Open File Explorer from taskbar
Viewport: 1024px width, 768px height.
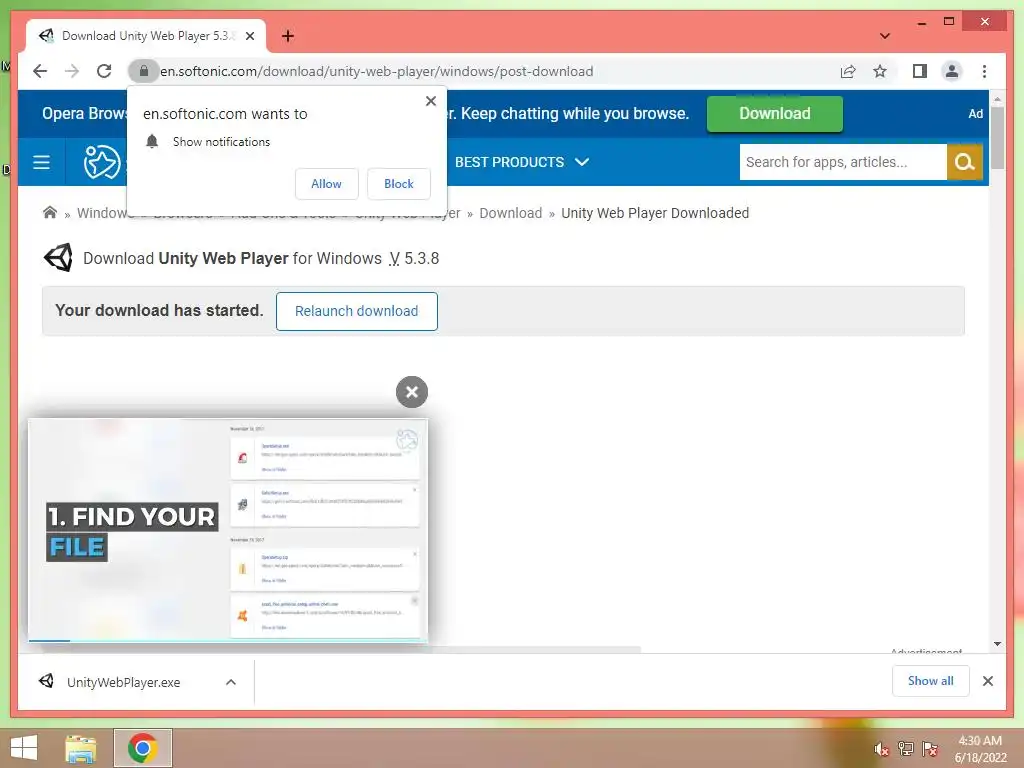coord(81,749)
